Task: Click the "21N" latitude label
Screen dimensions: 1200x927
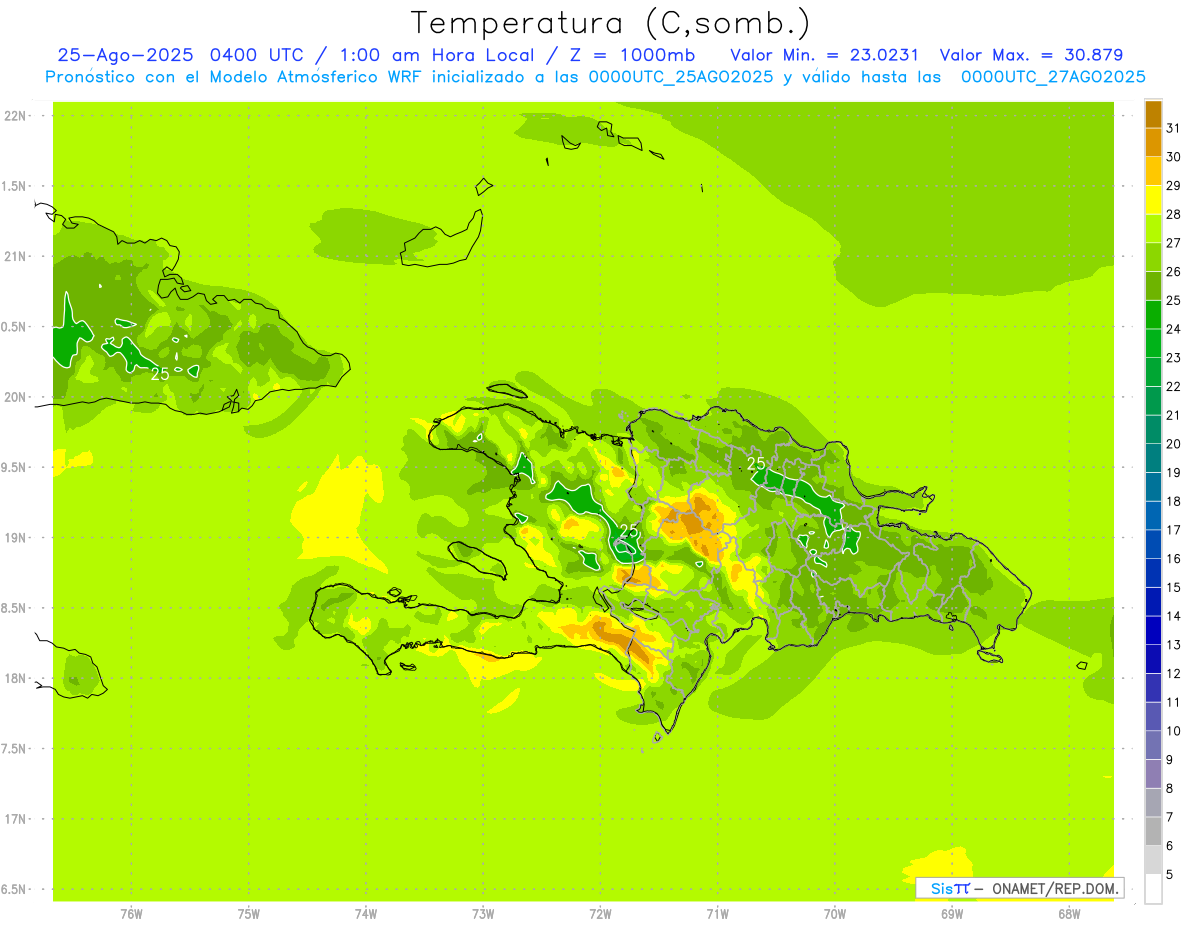Action: click(x=15, y=256)
